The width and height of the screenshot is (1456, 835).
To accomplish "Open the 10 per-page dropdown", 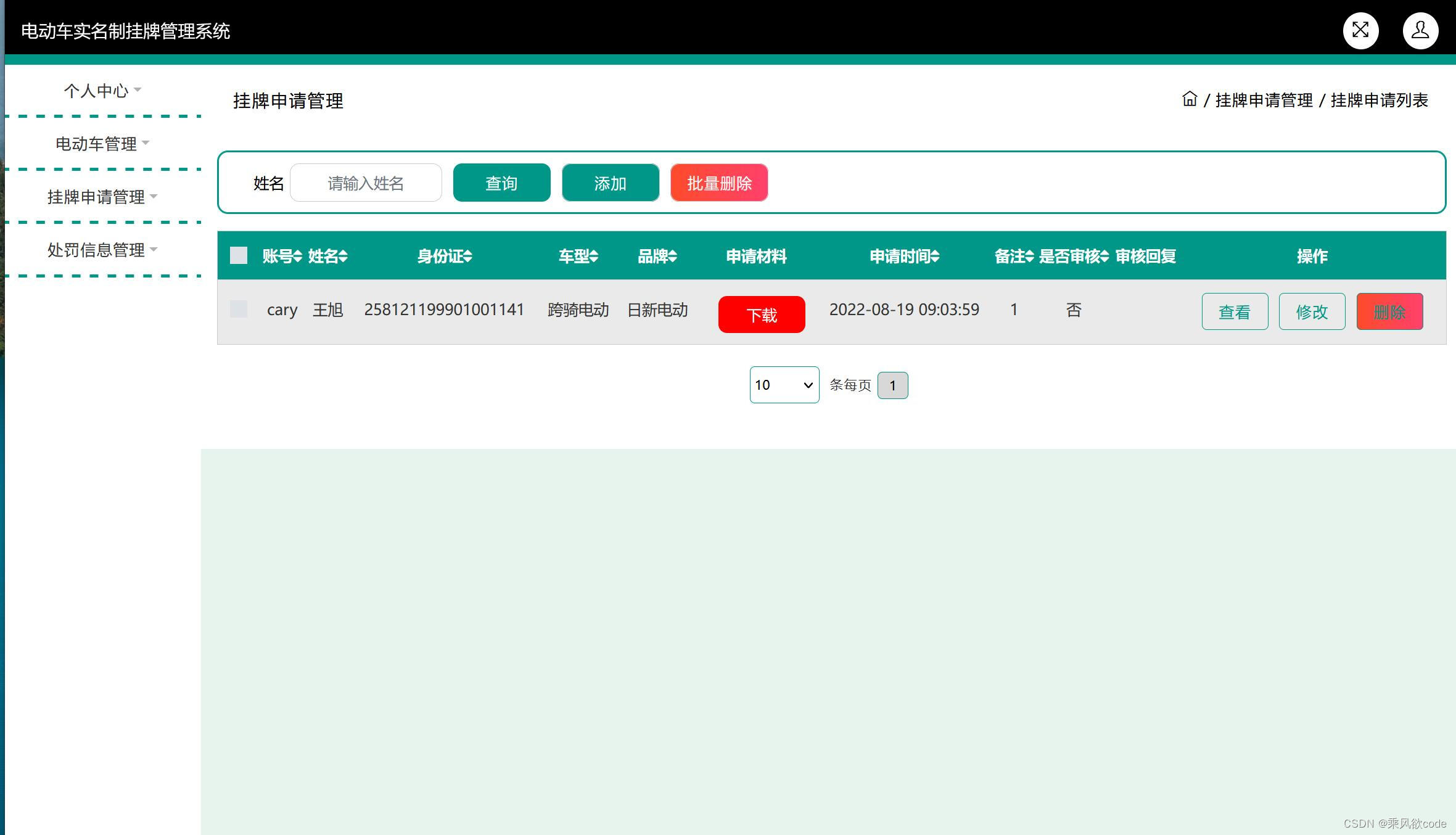I will 784,385.
